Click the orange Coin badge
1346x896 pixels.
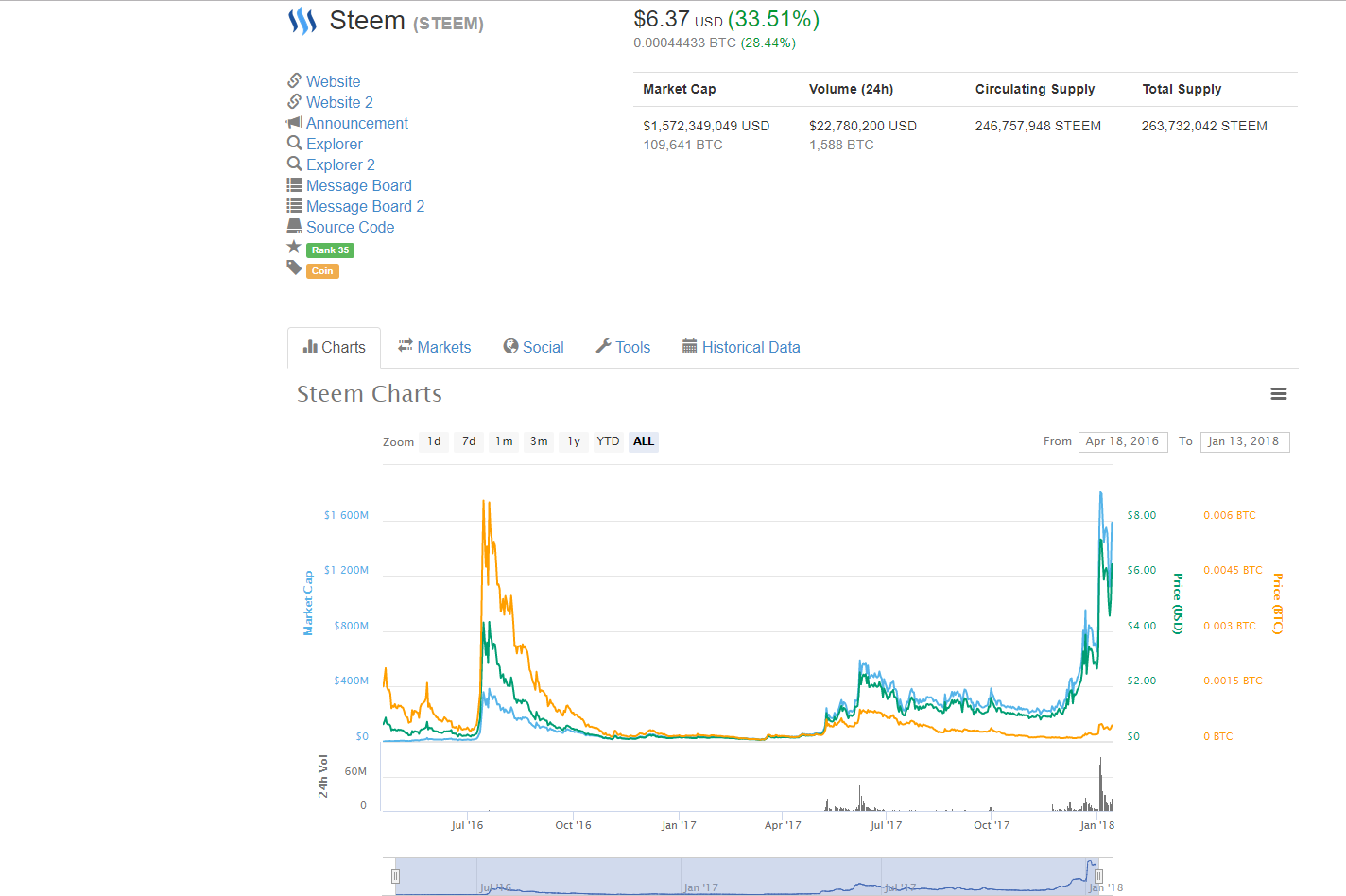coord(322,271)
